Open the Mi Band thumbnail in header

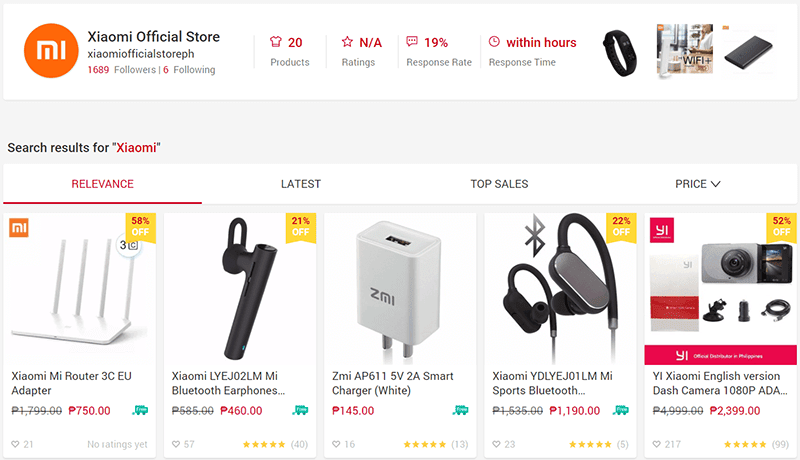[620, 53]
